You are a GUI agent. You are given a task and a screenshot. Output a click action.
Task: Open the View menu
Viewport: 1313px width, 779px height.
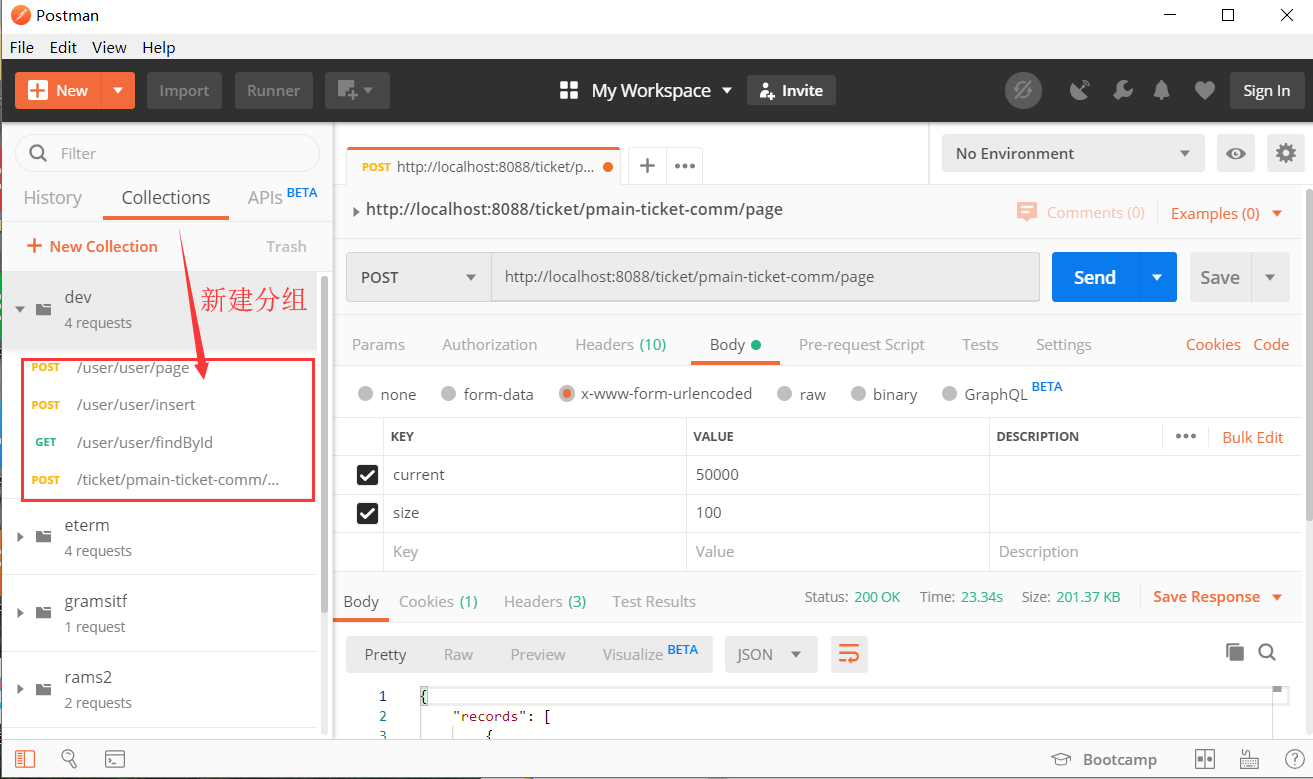[109, 47]
